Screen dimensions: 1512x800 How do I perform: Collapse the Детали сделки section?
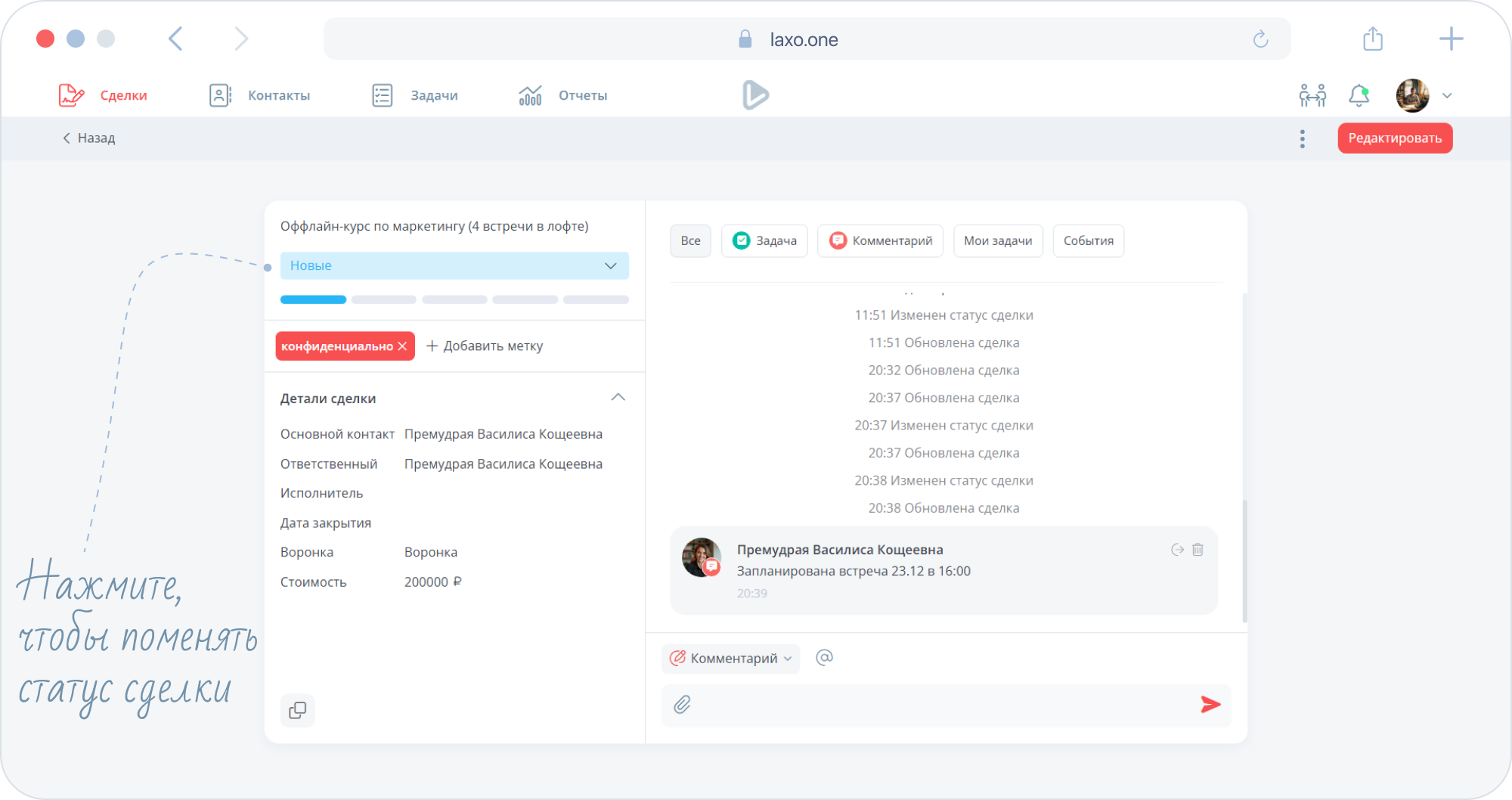(618, 398)
